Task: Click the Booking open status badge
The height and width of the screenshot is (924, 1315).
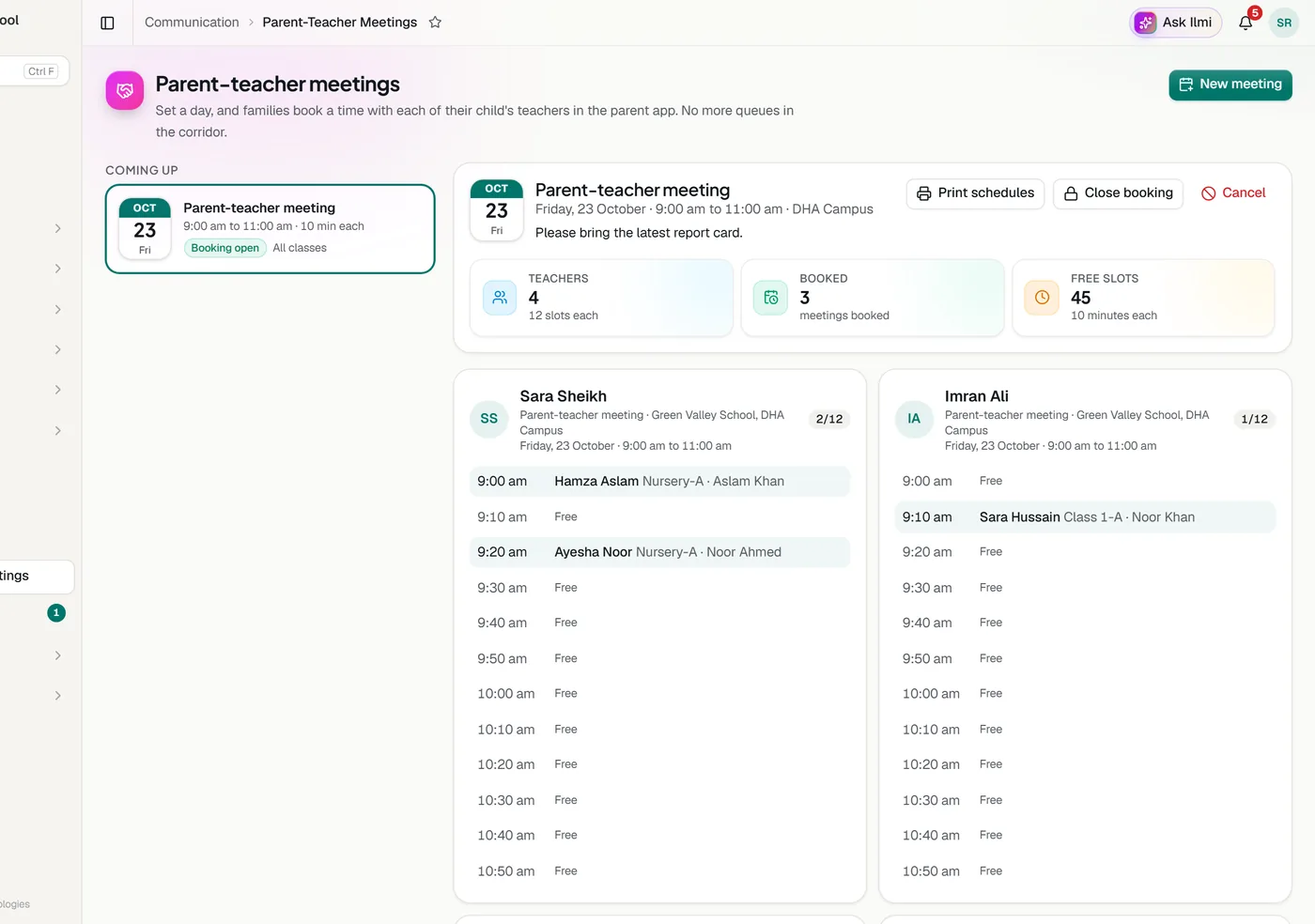Action: (225, 249)
